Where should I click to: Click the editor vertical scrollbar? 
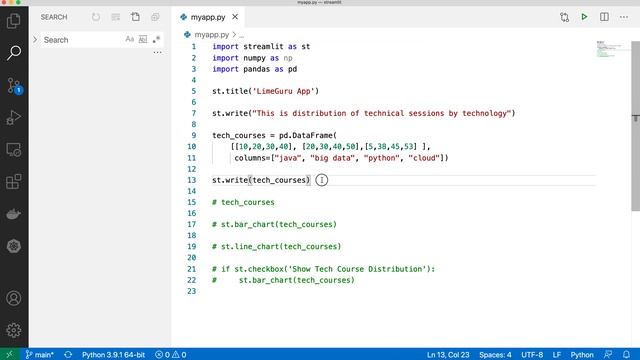tap(636, 126)
